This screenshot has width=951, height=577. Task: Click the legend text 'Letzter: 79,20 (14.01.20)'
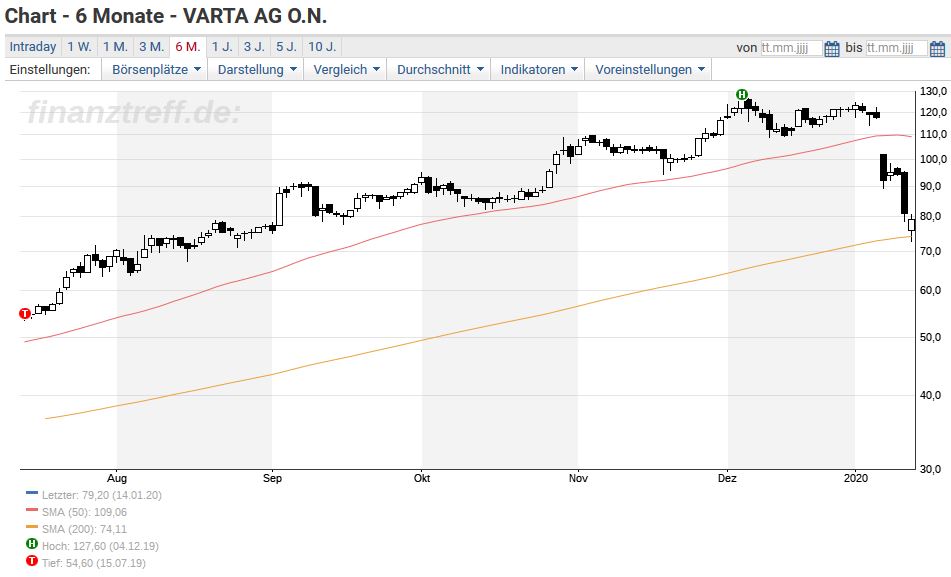[102, 495]
